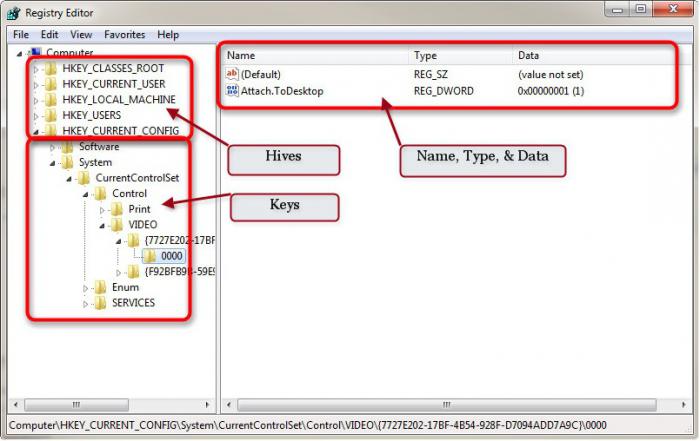
Task: Collapse the CurrentControlSet key
Action: point(69,179)
